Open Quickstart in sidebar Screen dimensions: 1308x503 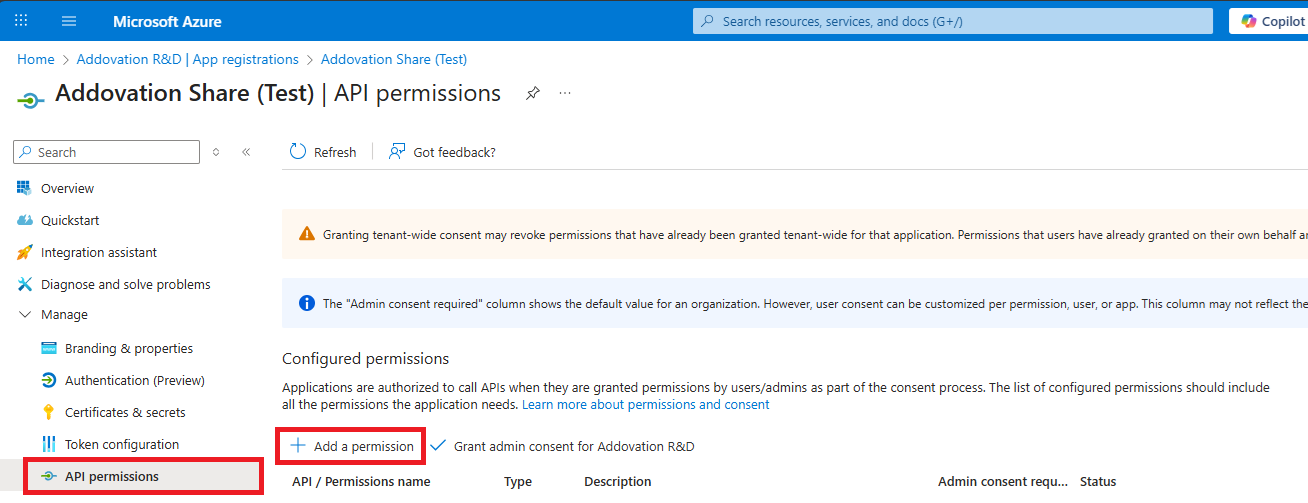(70, 220)
